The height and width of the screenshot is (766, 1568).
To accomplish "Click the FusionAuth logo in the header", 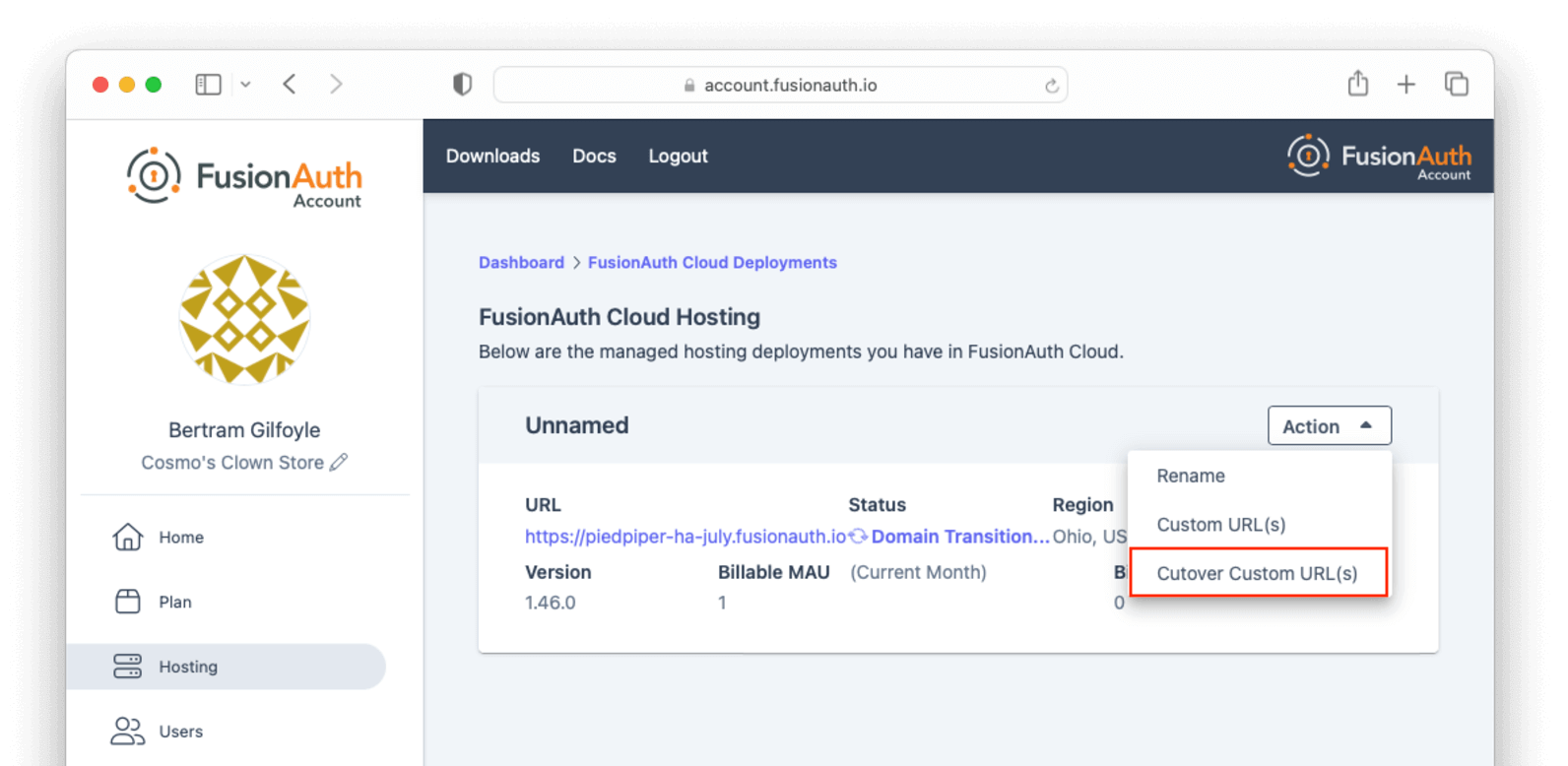I will point(1379,157).
